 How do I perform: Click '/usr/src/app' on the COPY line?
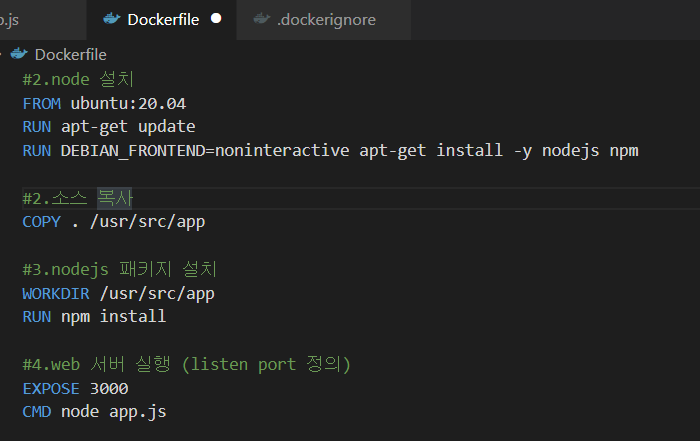pos(147,222)
